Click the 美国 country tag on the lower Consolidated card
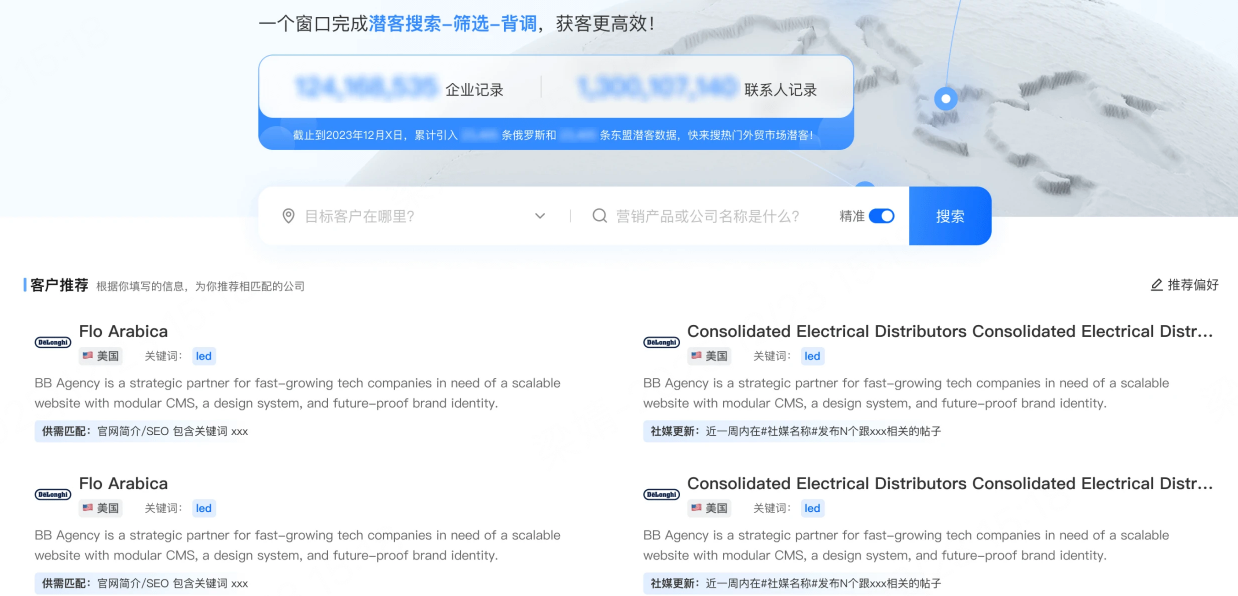This screenshot has height=596, width=1238. pos(709,508)
